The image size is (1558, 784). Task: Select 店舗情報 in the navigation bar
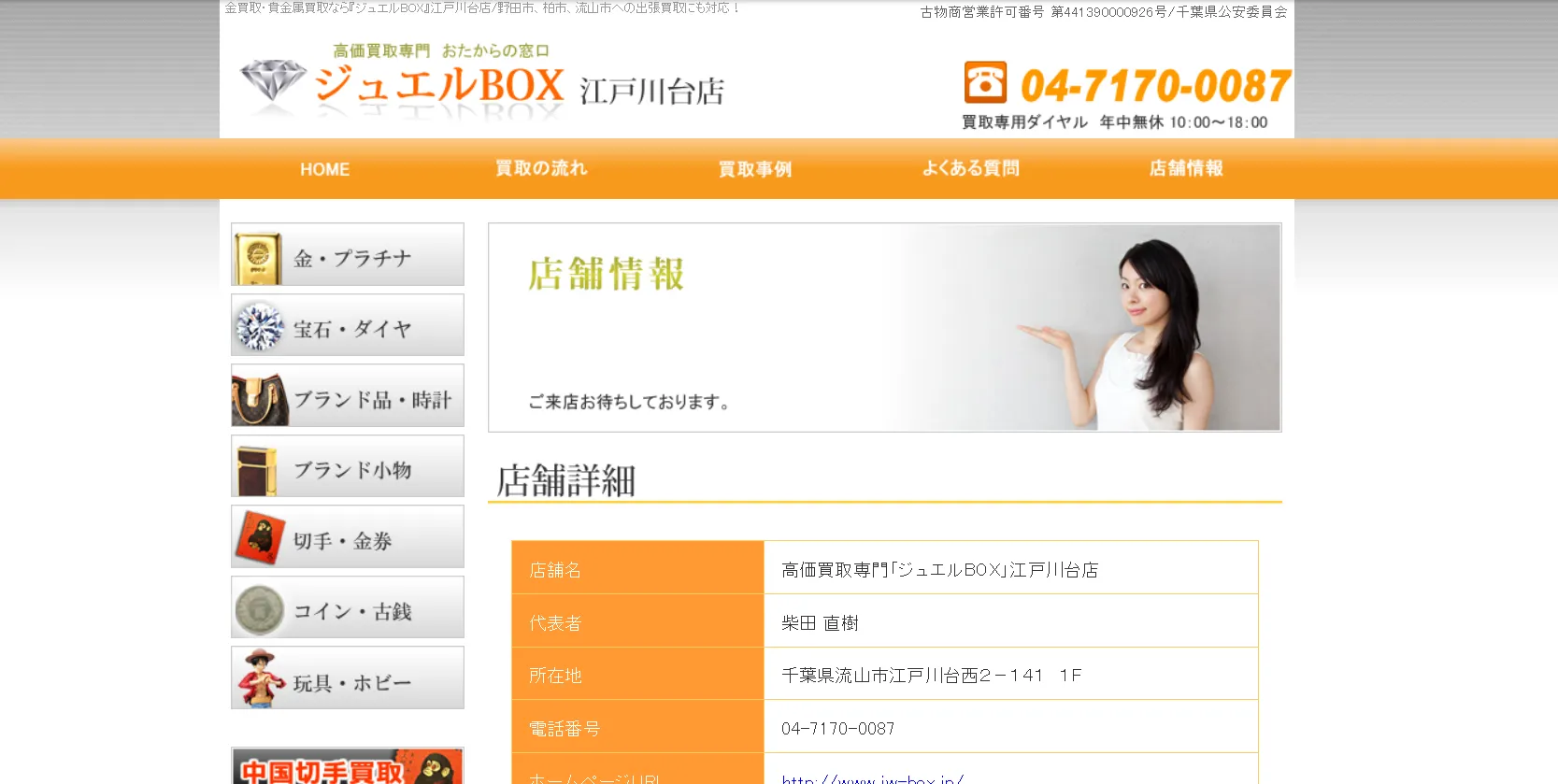tap(1186, 169)
